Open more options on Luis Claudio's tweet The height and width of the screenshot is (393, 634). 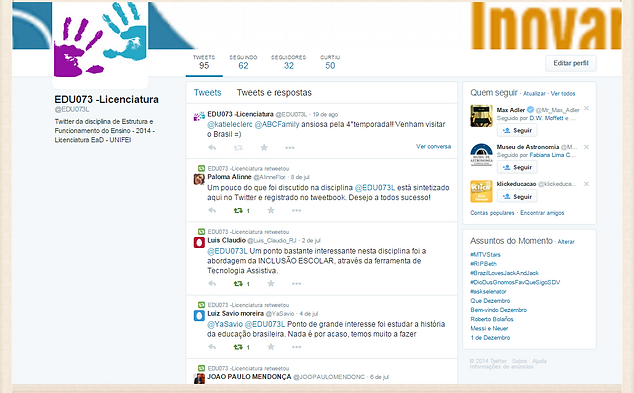[x=296, y=283]
